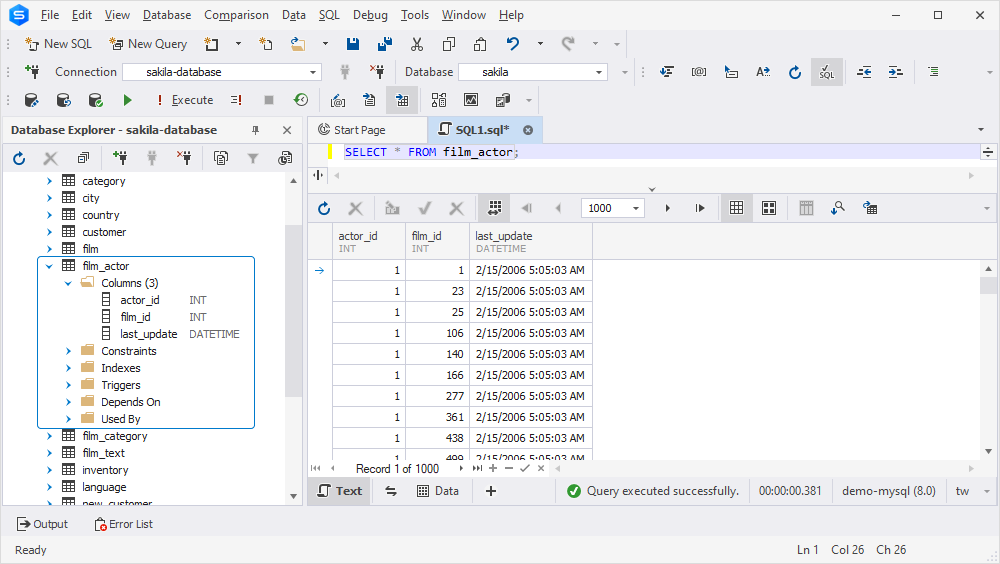Switch to grid view icon
Screen dimensions: 1000x564
pyautogui.click(x=737, y=208)
